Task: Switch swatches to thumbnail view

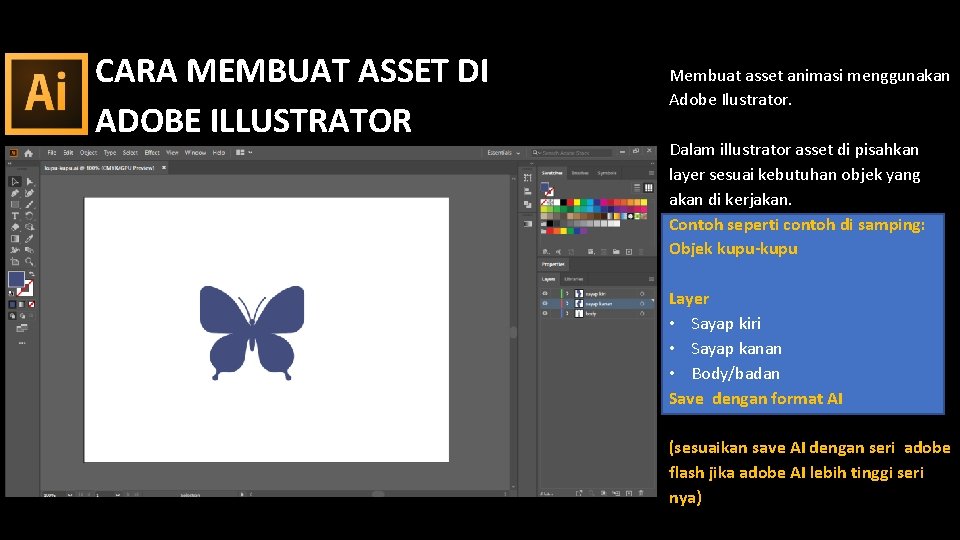Action: click(648, 188)
